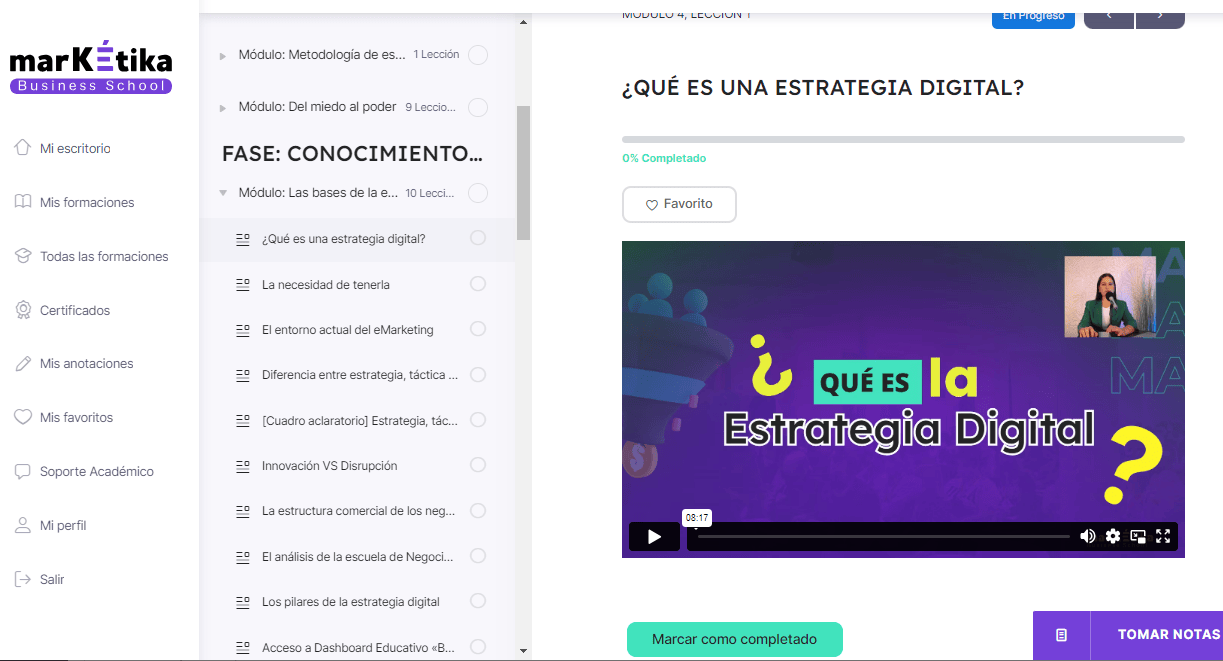Open lesson La necesidad de tenerla

point(326,285)
